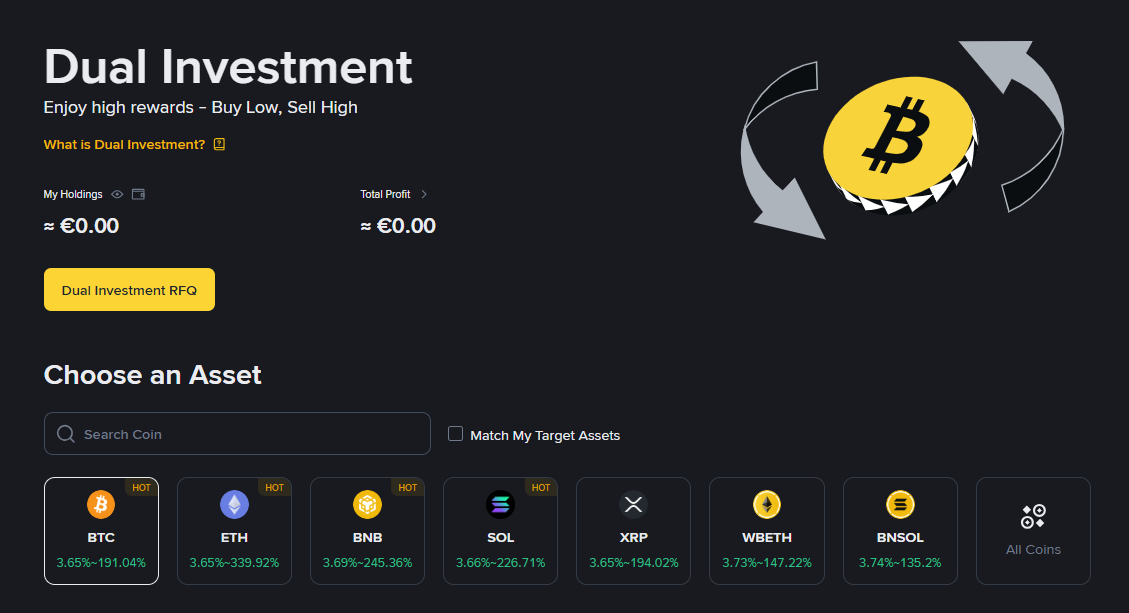
Task: Select the ETH coin icon
Action: click(234, 505)
